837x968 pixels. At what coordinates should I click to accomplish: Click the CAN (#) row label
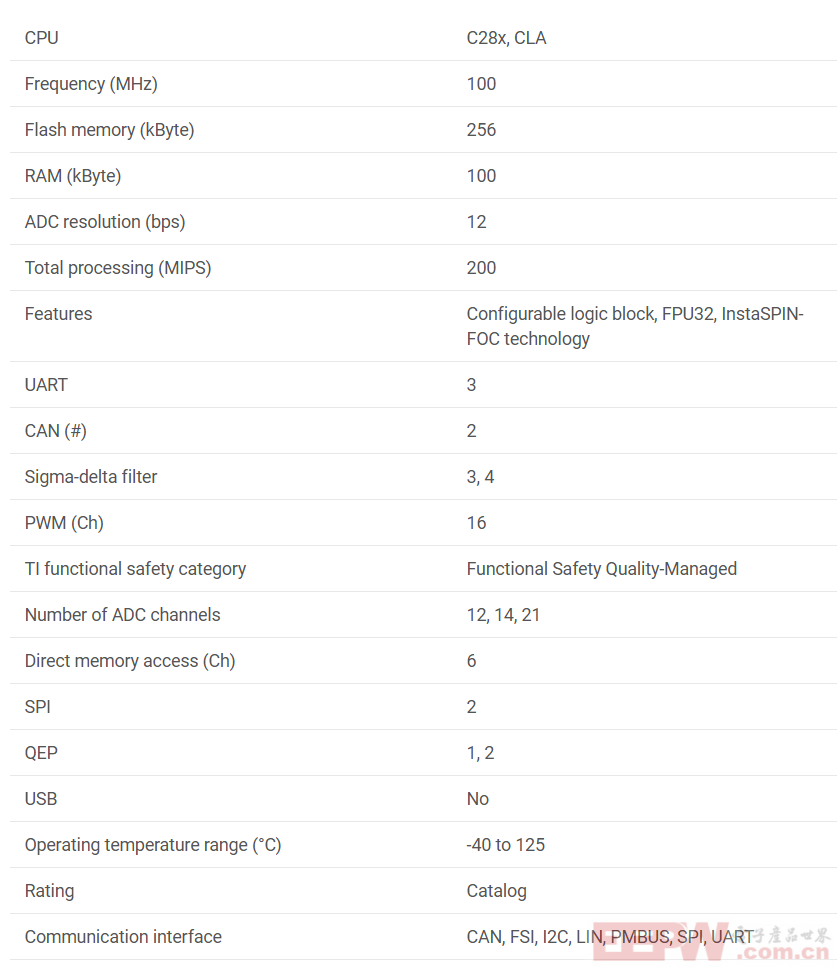coord(56,431)
